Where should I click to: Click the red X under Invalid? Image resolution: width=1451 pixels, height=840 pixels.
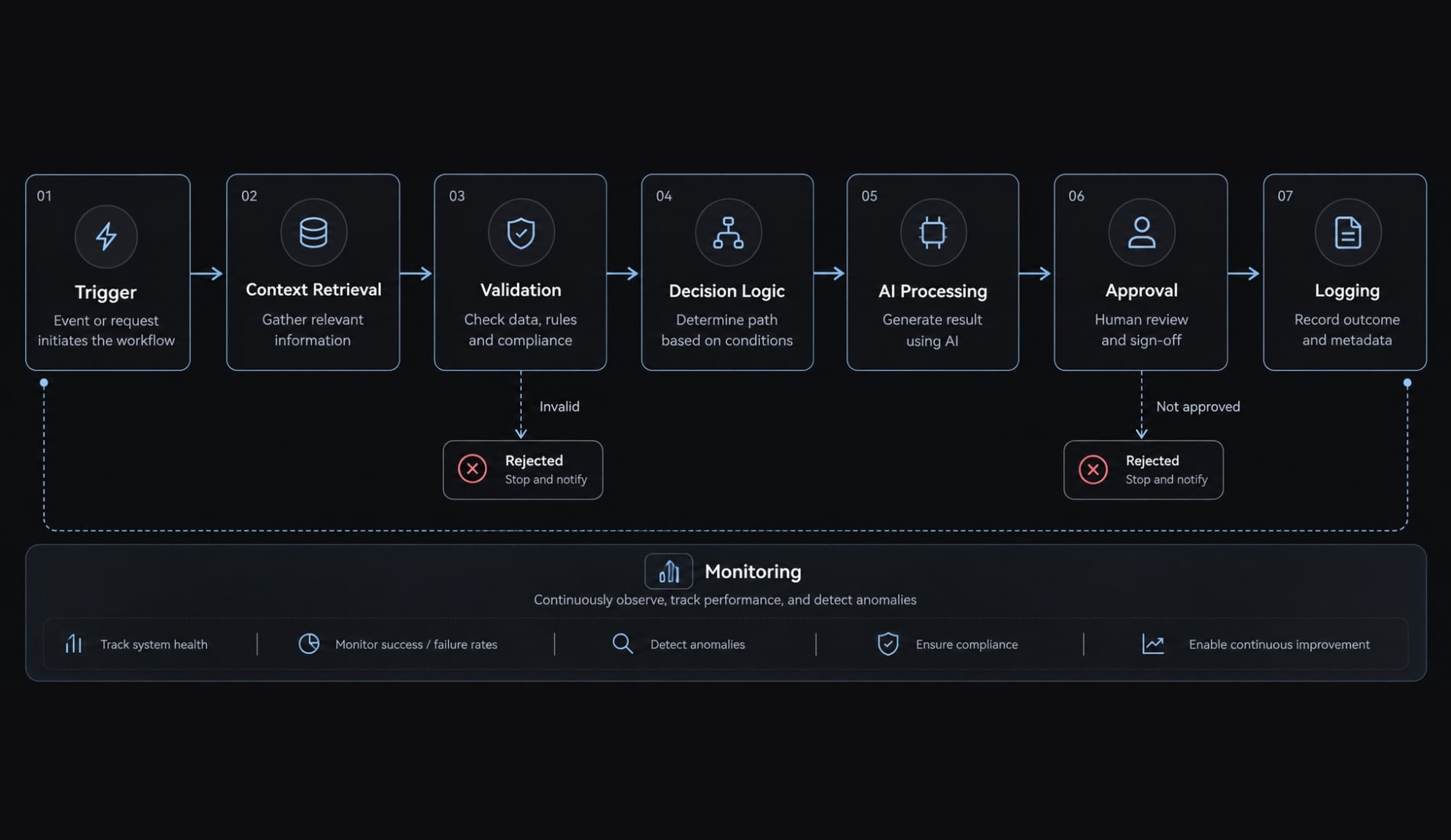click(x=472, y=469)
